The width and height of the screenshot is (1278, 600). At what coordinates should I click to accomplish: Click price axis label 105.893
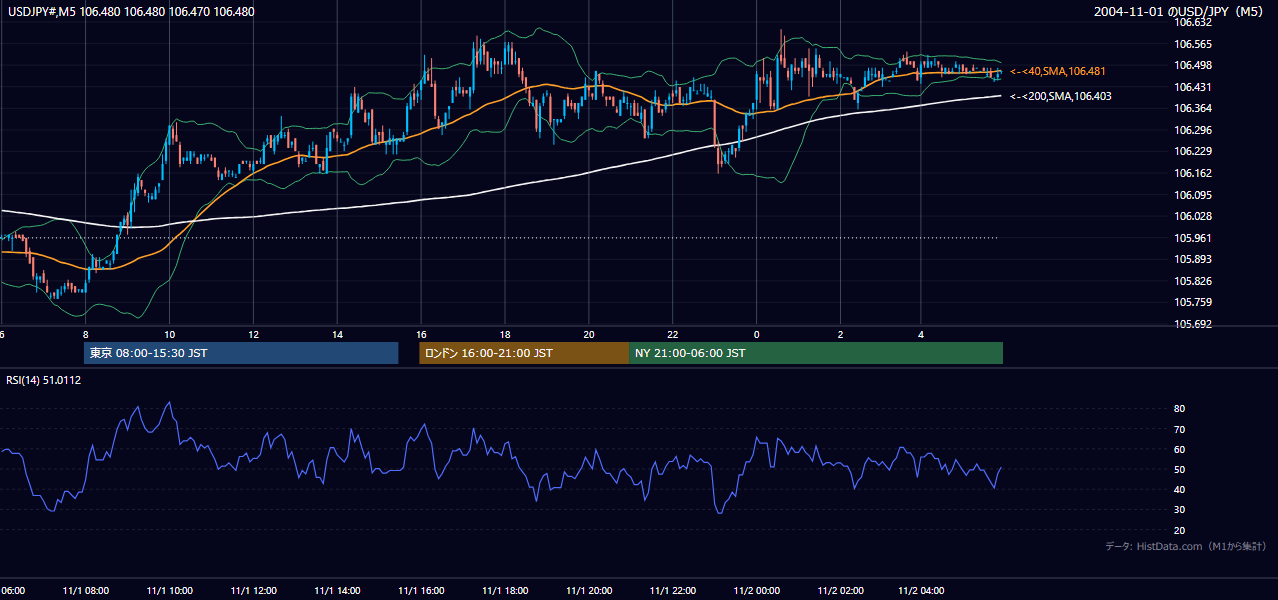tap(1192, 259)
